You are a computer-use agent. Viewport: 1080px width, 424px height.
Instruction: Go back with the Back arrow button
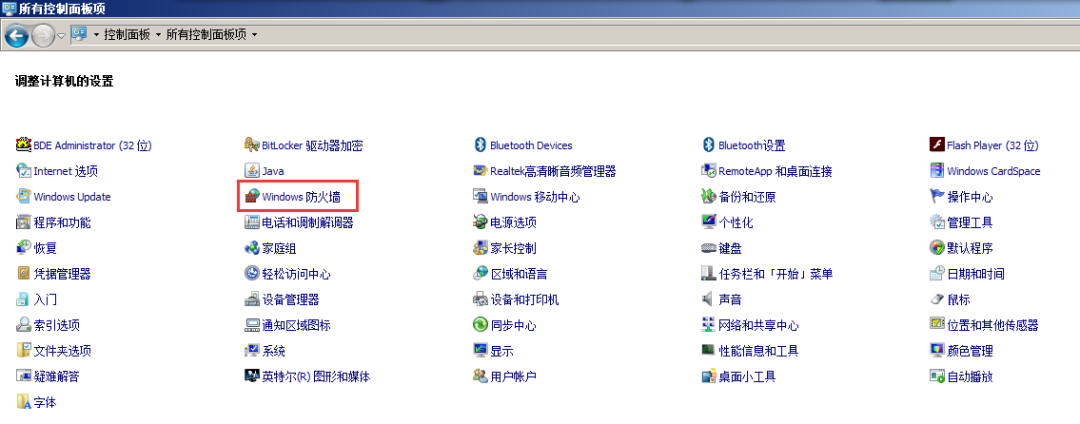(x=17, y=36)
